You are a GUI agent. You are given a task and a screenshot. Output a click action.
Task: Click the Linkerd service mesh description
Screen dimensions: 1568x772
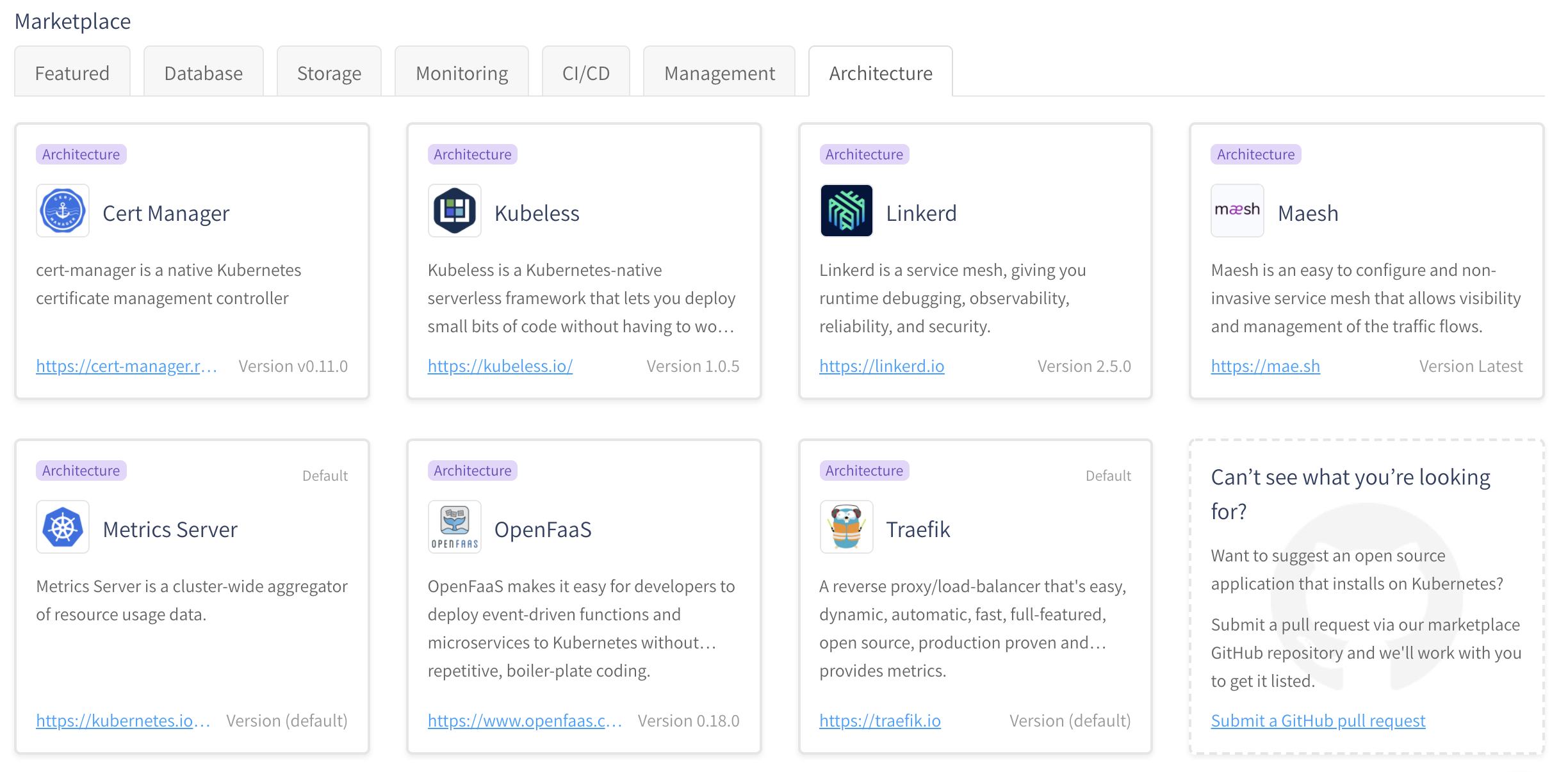click(952, 298)
